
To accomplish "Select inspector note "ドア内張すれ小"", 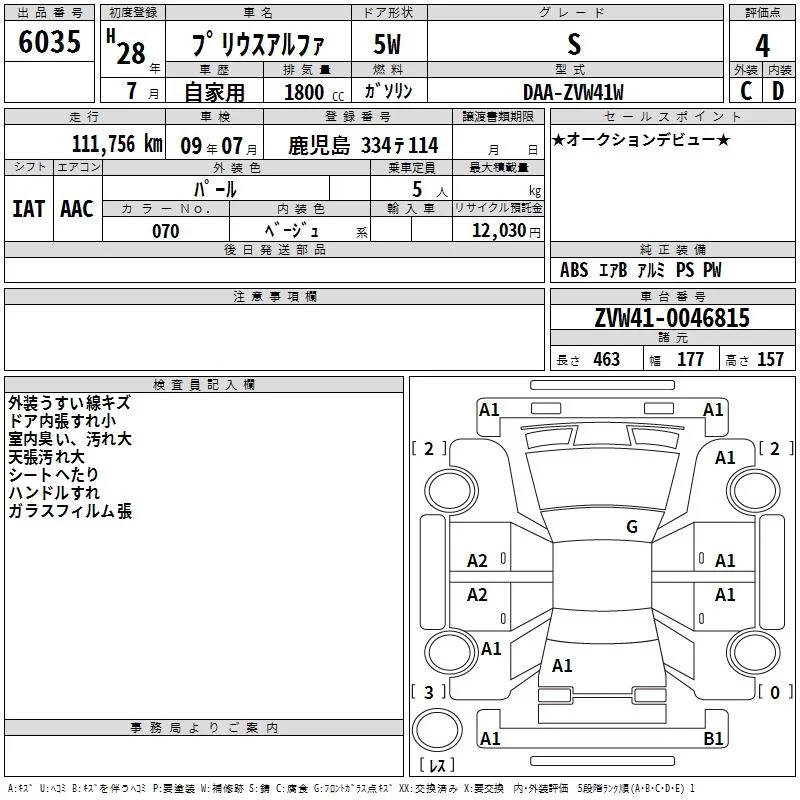I will [62, 421].
